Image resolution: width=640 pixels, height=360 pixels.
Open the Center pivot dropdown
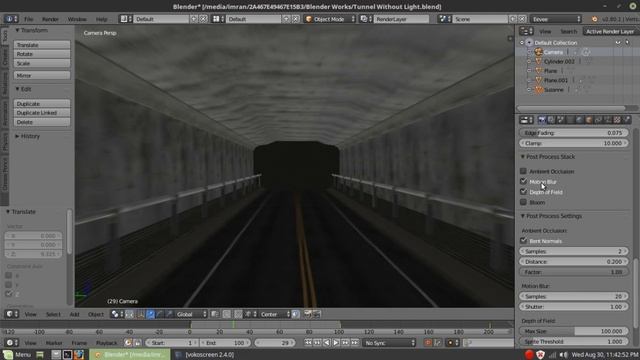tap(275, 314)
